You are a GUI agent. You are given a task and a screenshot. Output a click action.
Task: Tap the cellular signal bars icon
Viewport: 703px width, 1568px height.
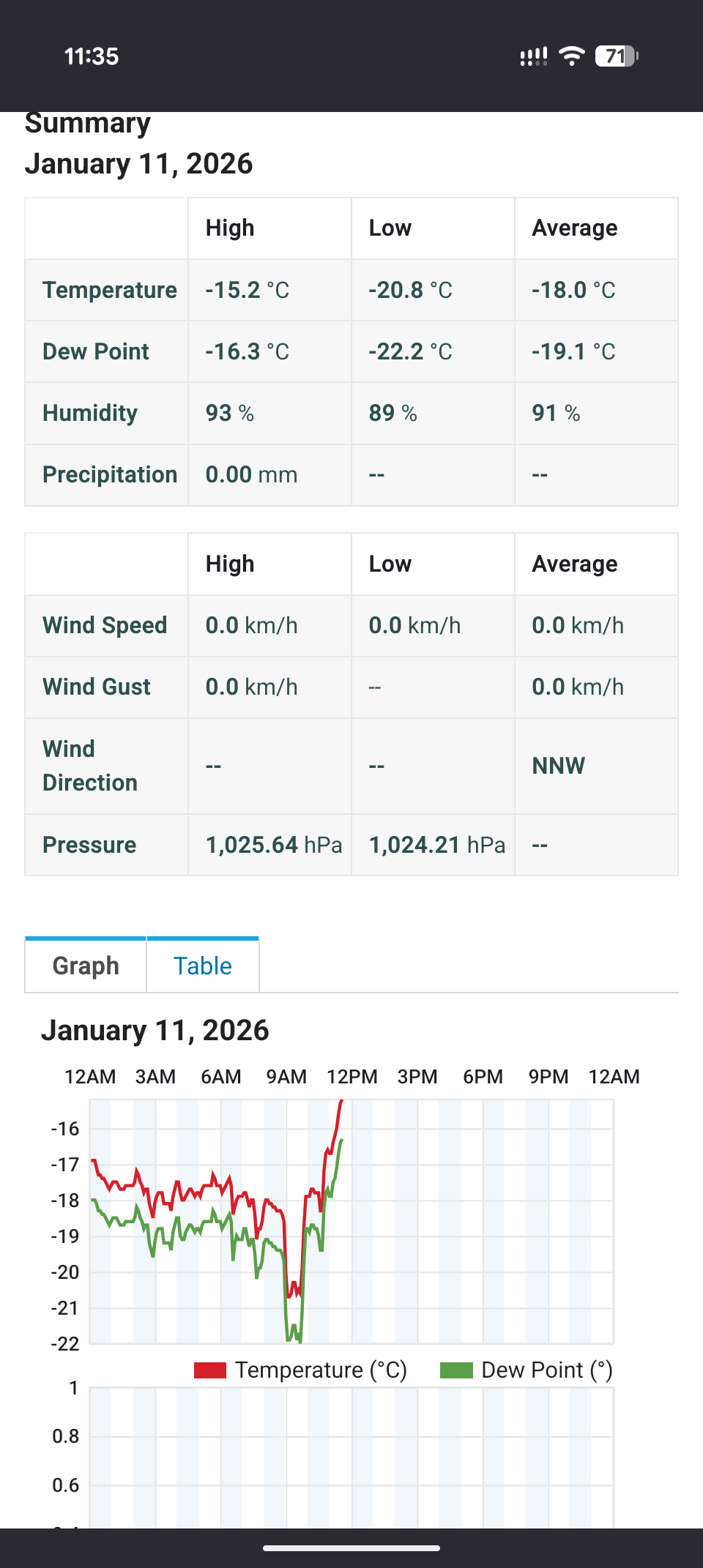(534, 56)
